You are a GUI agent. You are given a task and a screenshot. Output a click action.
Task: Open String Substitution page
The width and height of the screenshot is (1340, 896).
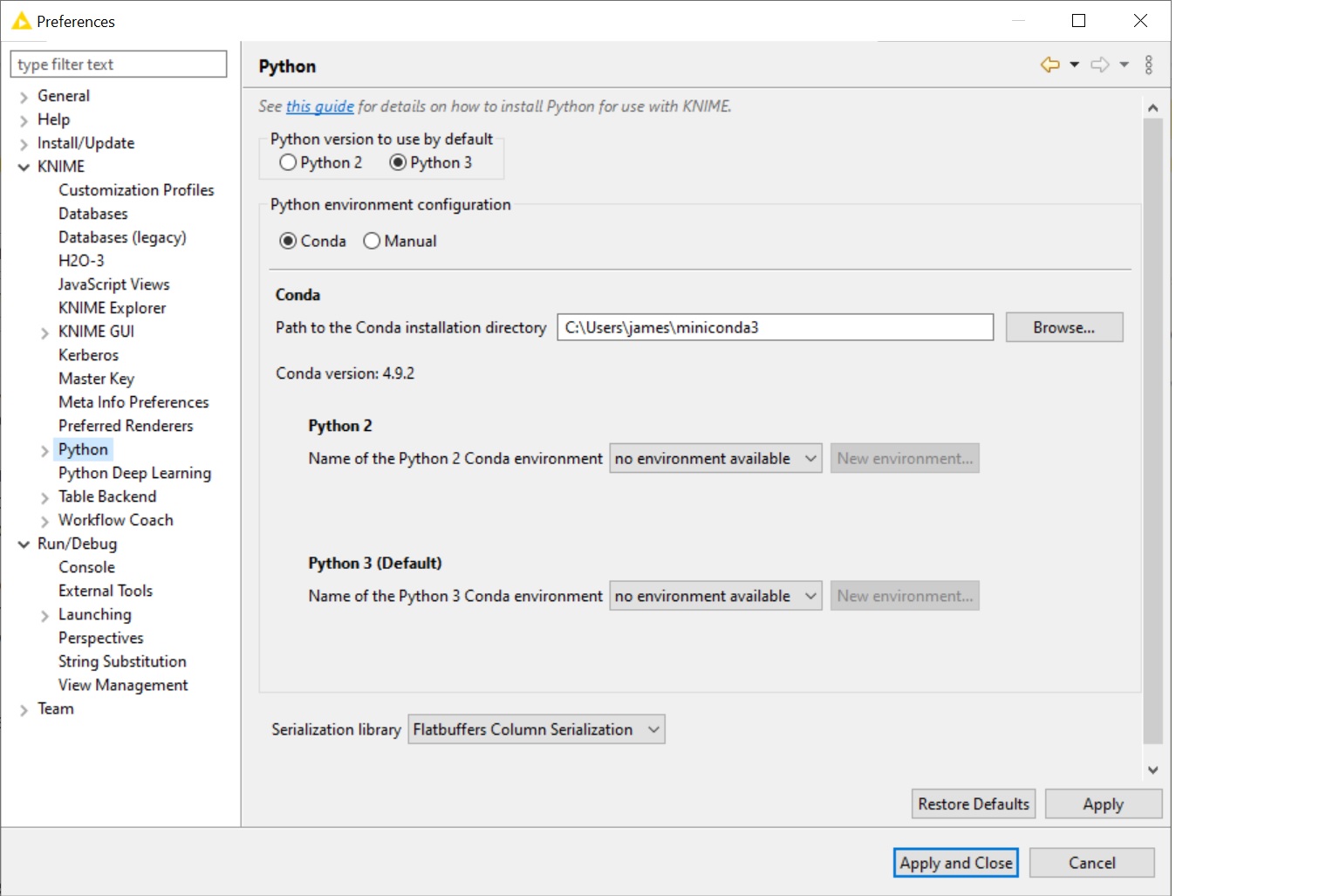pyautogui.click(x=122, y=661)
